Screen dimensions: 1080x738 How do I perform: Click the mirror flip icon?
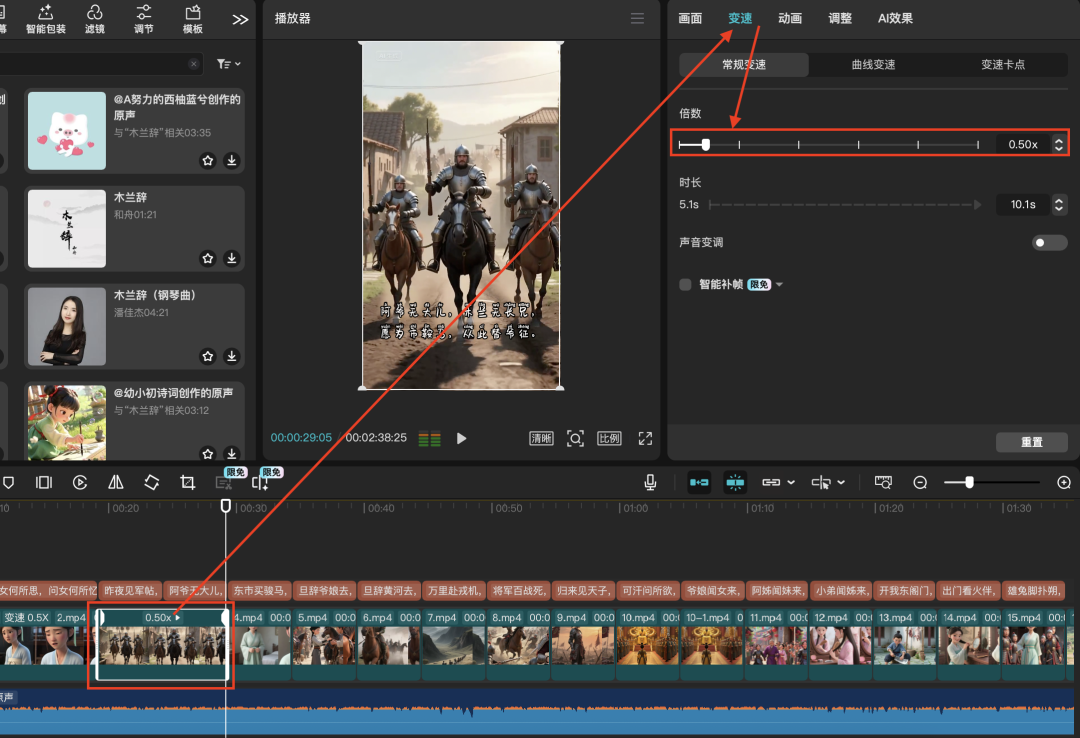tap(116, 483)
